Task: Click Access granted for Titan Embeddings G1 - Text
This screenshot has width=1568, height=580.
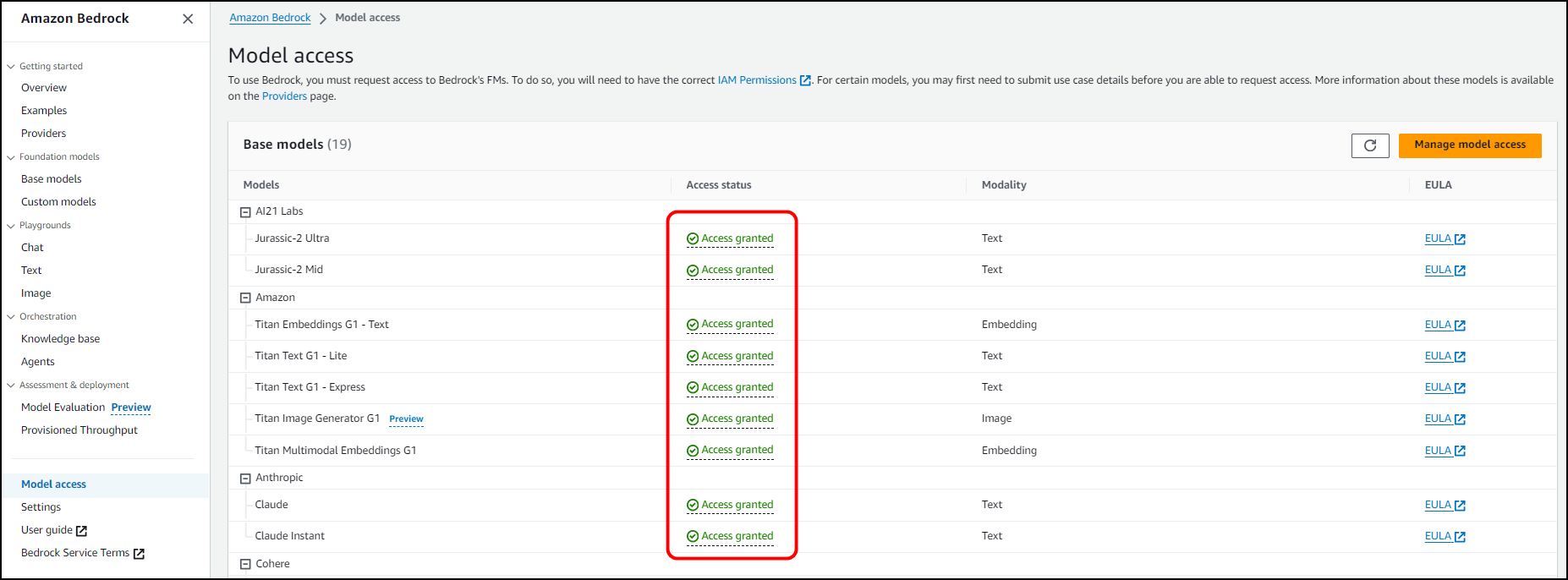Action: tap(730, 325)
